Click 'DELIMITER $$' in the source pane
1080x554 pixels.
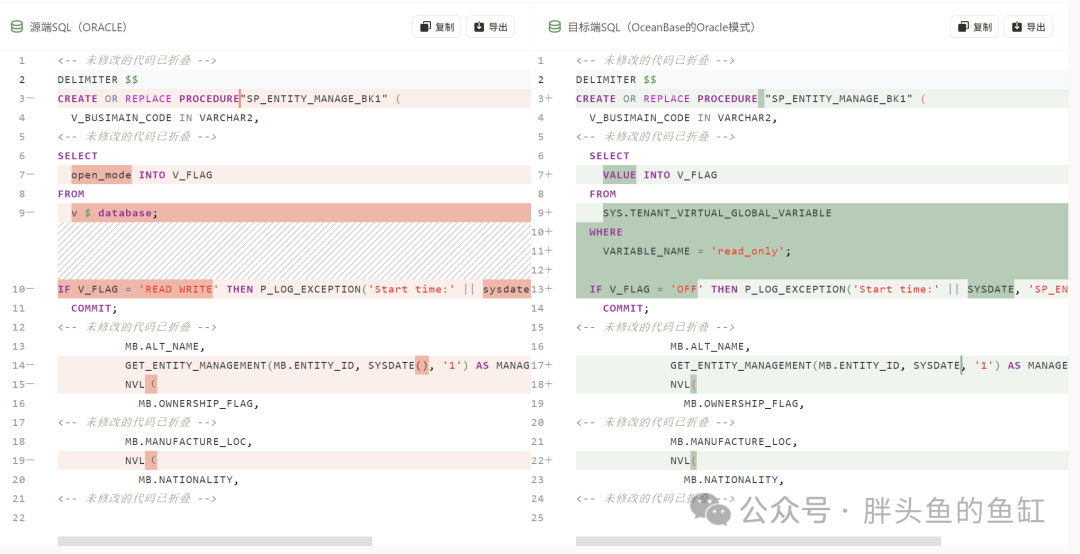[98, 80]
